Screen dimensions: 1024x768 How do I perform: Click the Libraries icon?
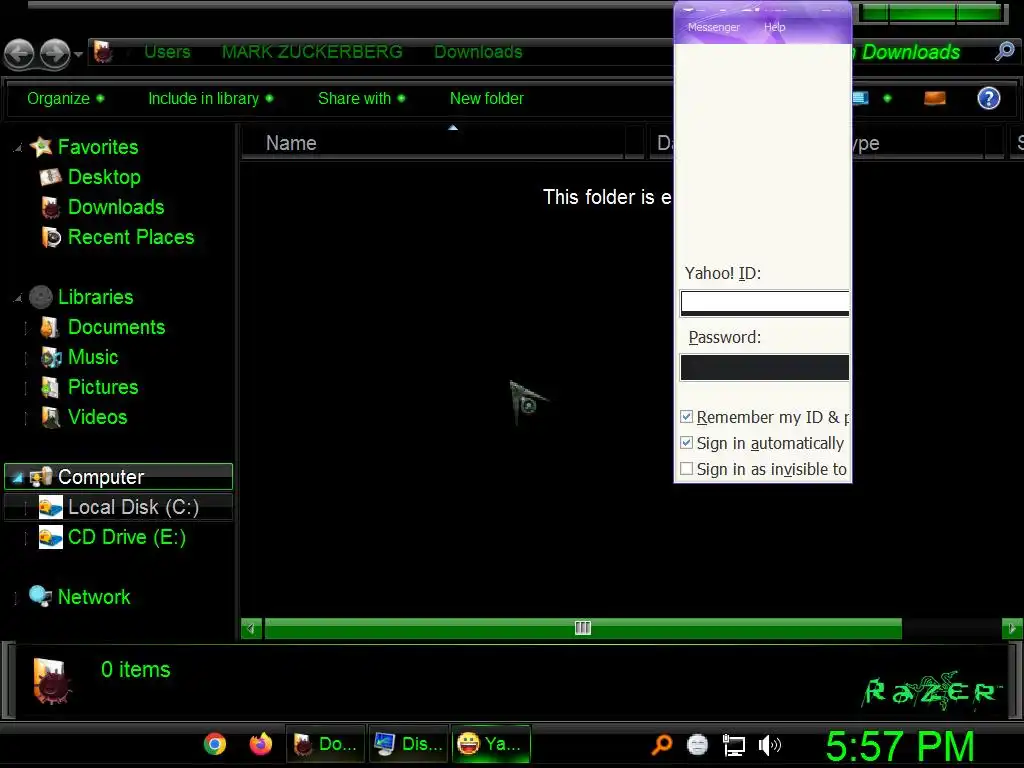[40, 297]
